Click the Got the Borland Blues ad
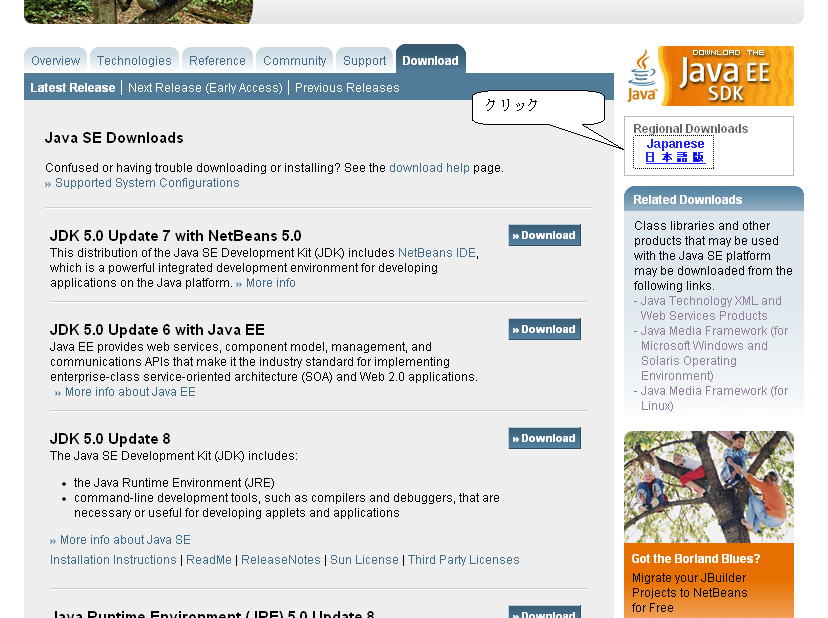828x618 pixels. 709,580
